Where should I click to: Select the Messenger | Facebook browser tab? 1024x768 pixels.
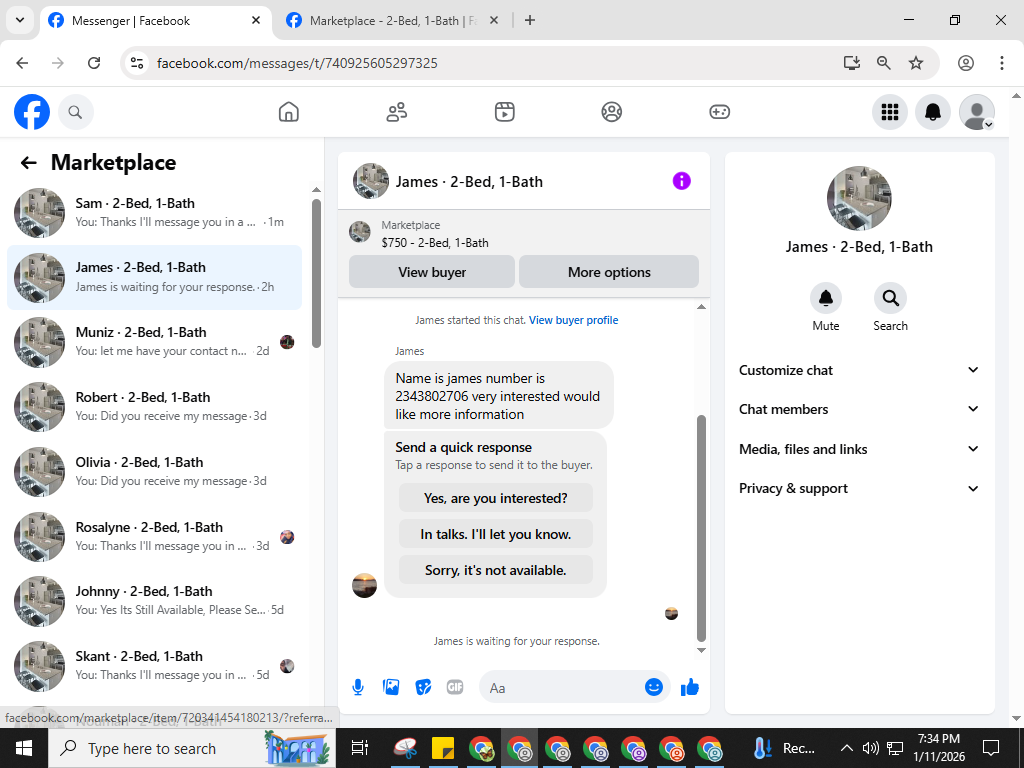click(155, 21)
